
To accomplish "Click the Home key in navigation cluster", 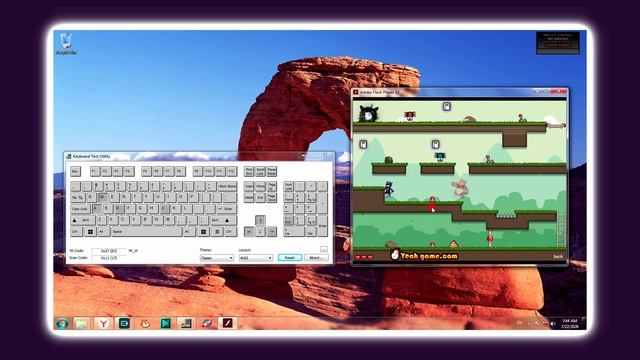I will 260,186.
